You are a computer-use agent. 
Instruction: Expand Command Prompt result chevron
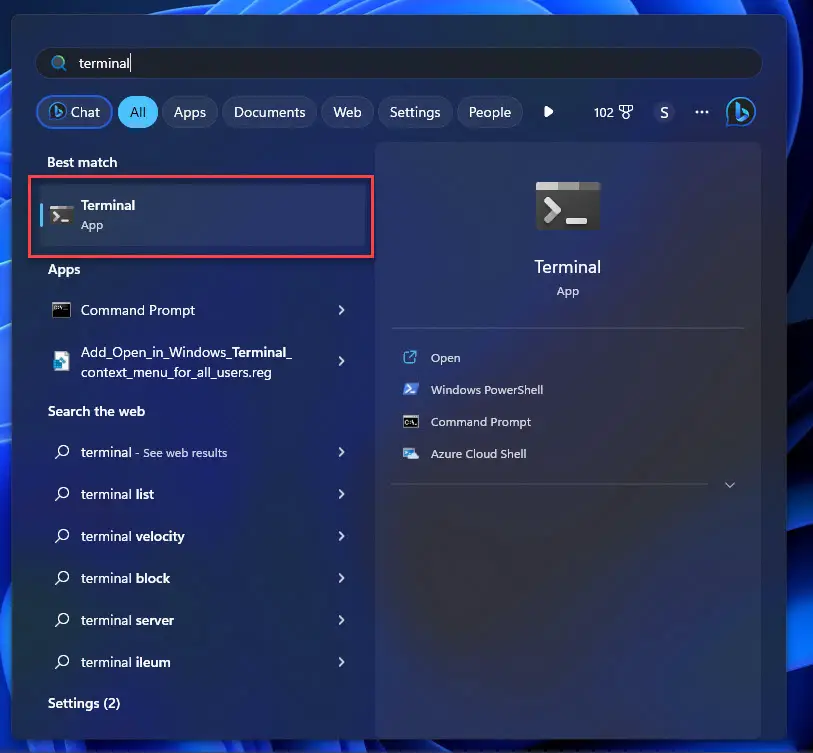click(341, 310)
